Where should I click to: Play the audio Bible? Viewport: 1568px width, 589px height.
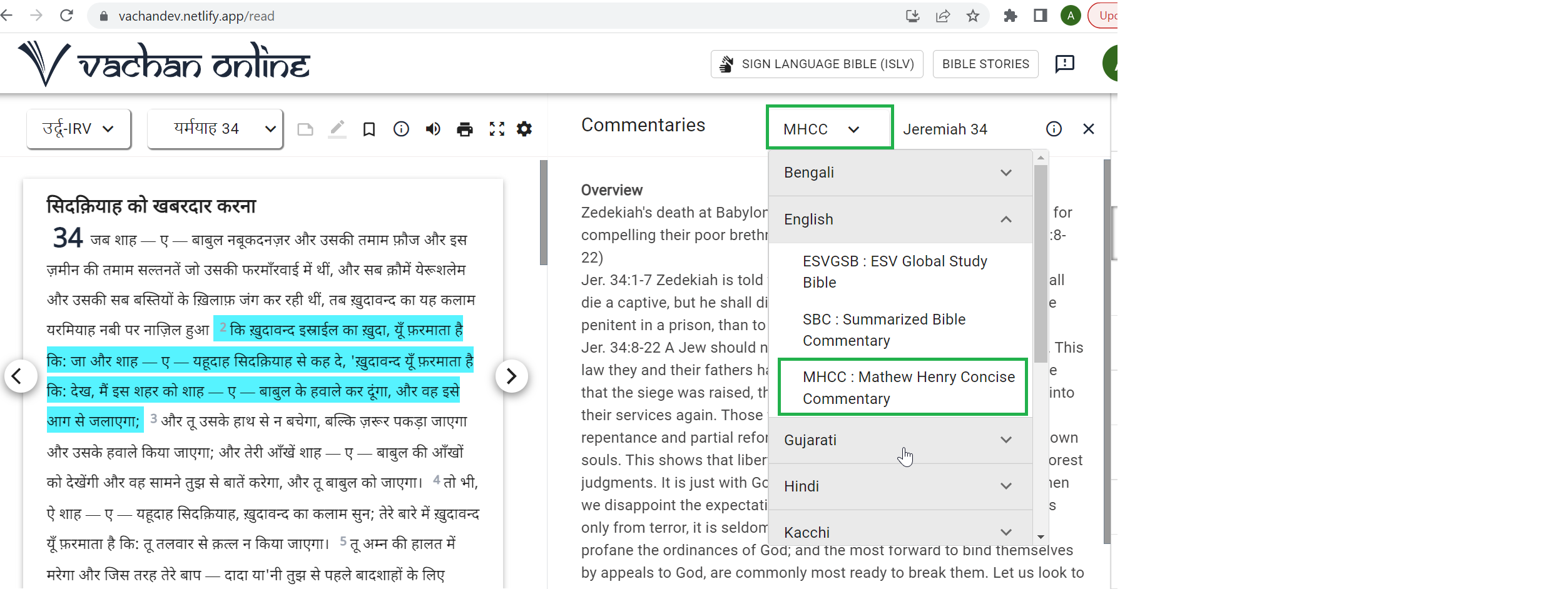pos(432,129)
